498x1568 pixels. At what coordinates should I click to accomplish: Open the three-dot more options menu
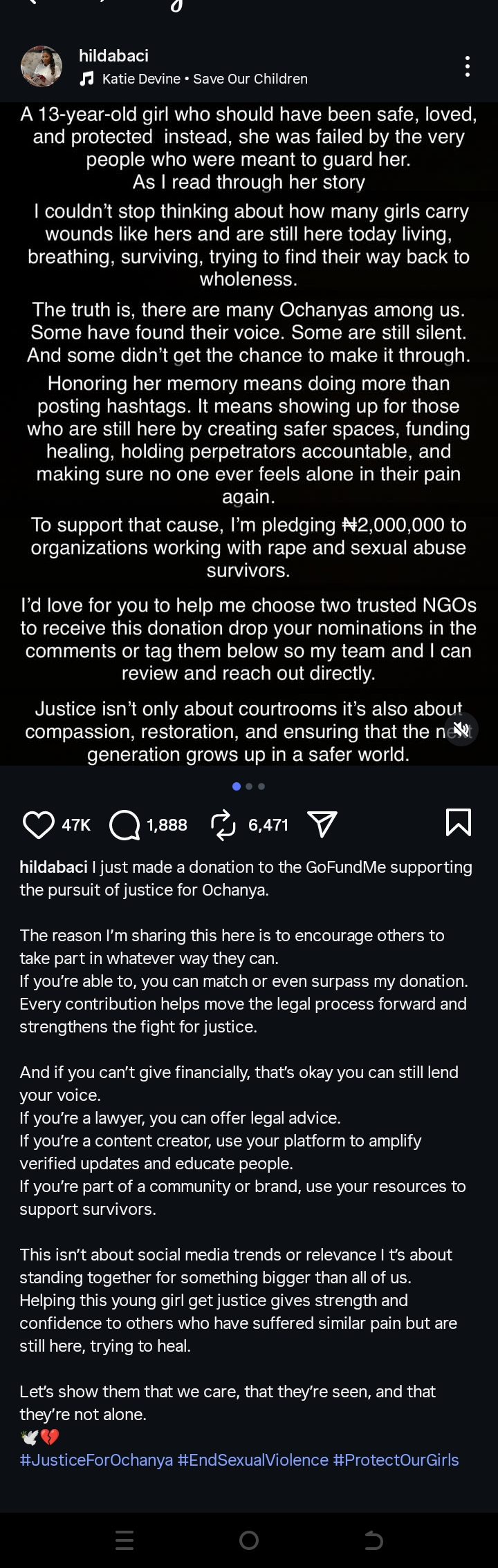468,66
